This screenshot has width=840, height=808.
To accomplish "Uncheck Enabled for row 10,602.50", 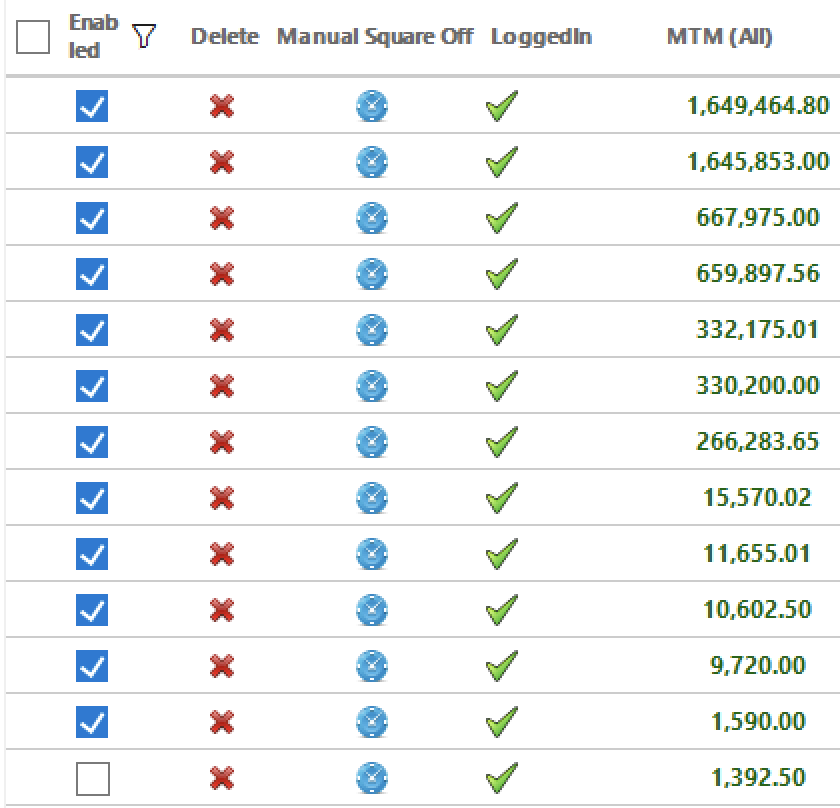I will (x=92, y=610).
